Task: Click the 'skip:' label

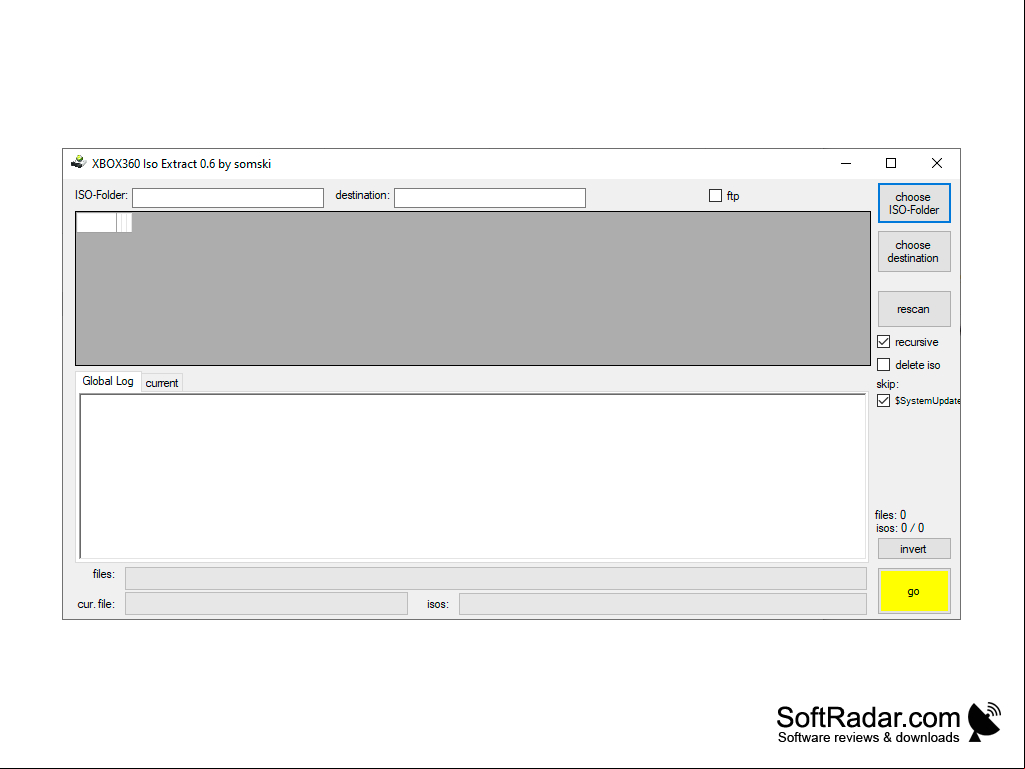Action: (x=887, y=384)
